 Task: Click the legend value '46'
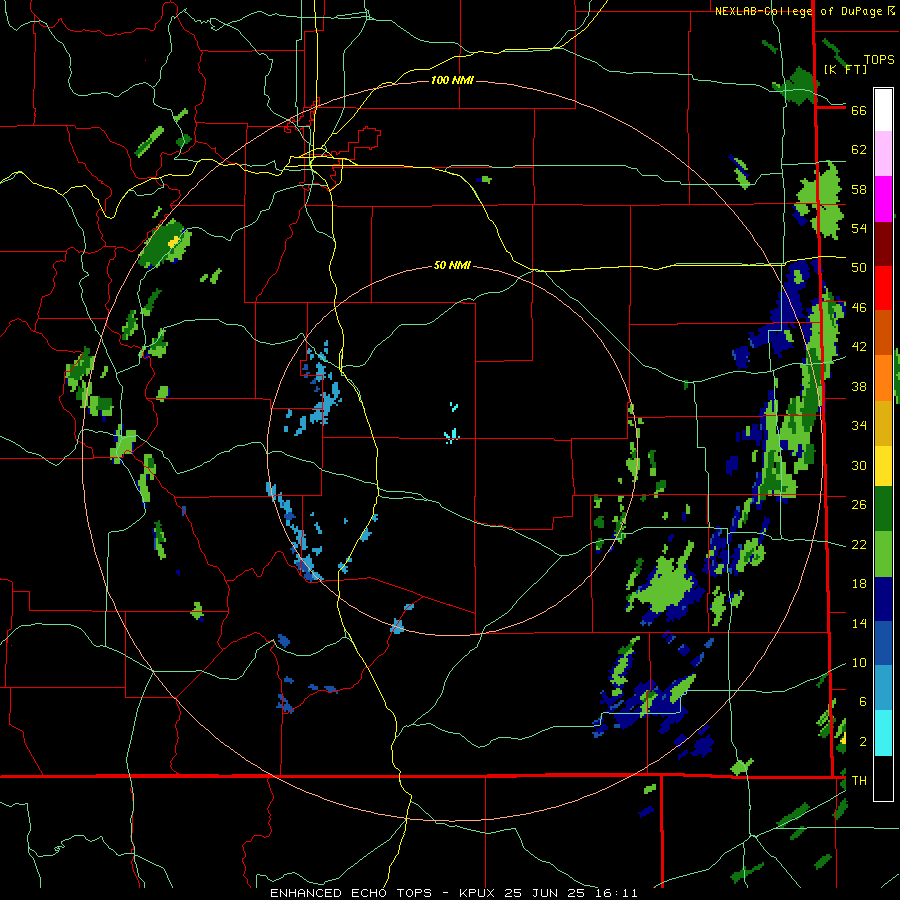859,308
